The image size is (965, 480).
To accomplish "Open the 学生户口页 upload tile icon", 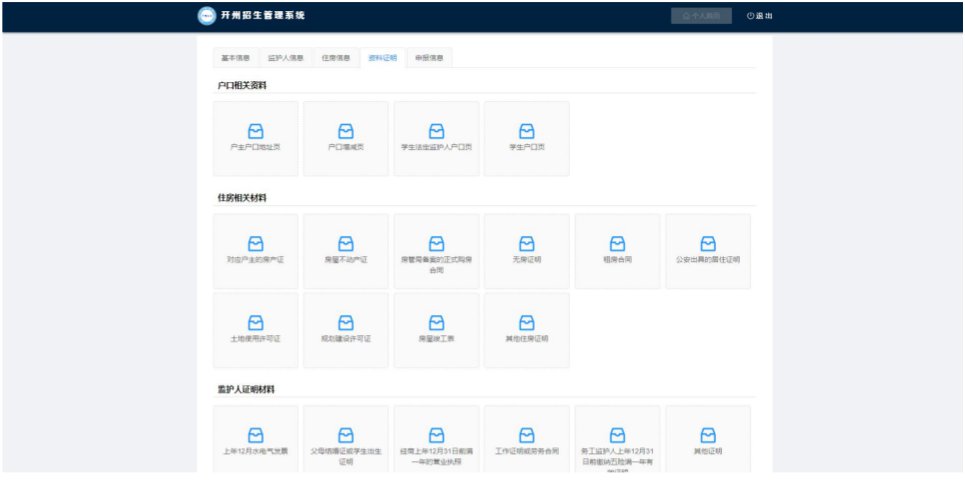I will coord(527,131).
